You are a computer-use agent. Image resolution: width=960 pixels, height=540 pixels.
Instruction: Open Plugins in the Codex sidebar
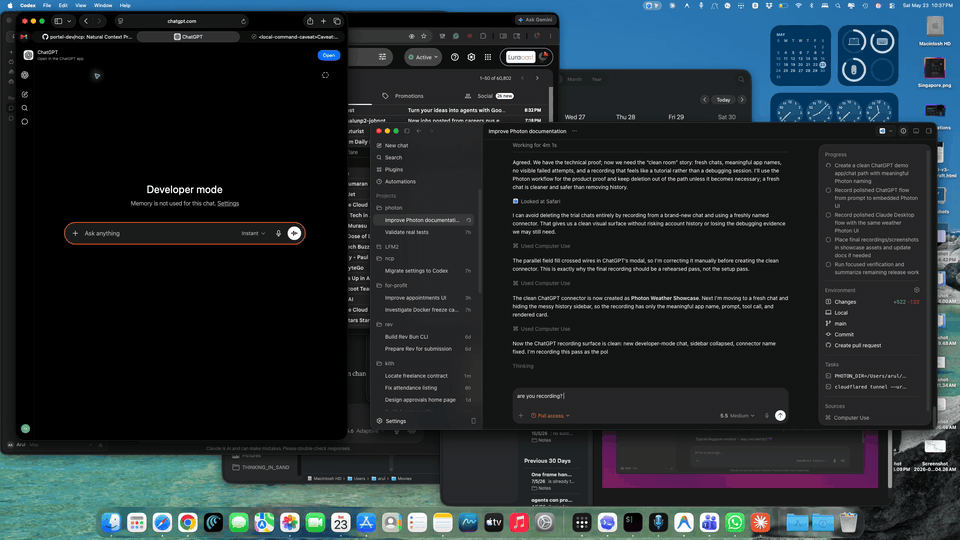394,170
